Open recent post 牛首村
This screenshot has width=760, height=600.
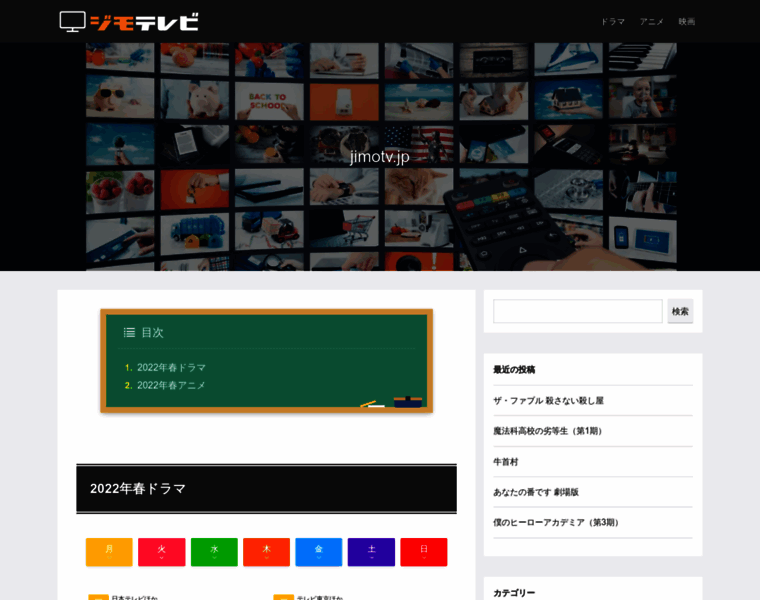tap(506, 462)
